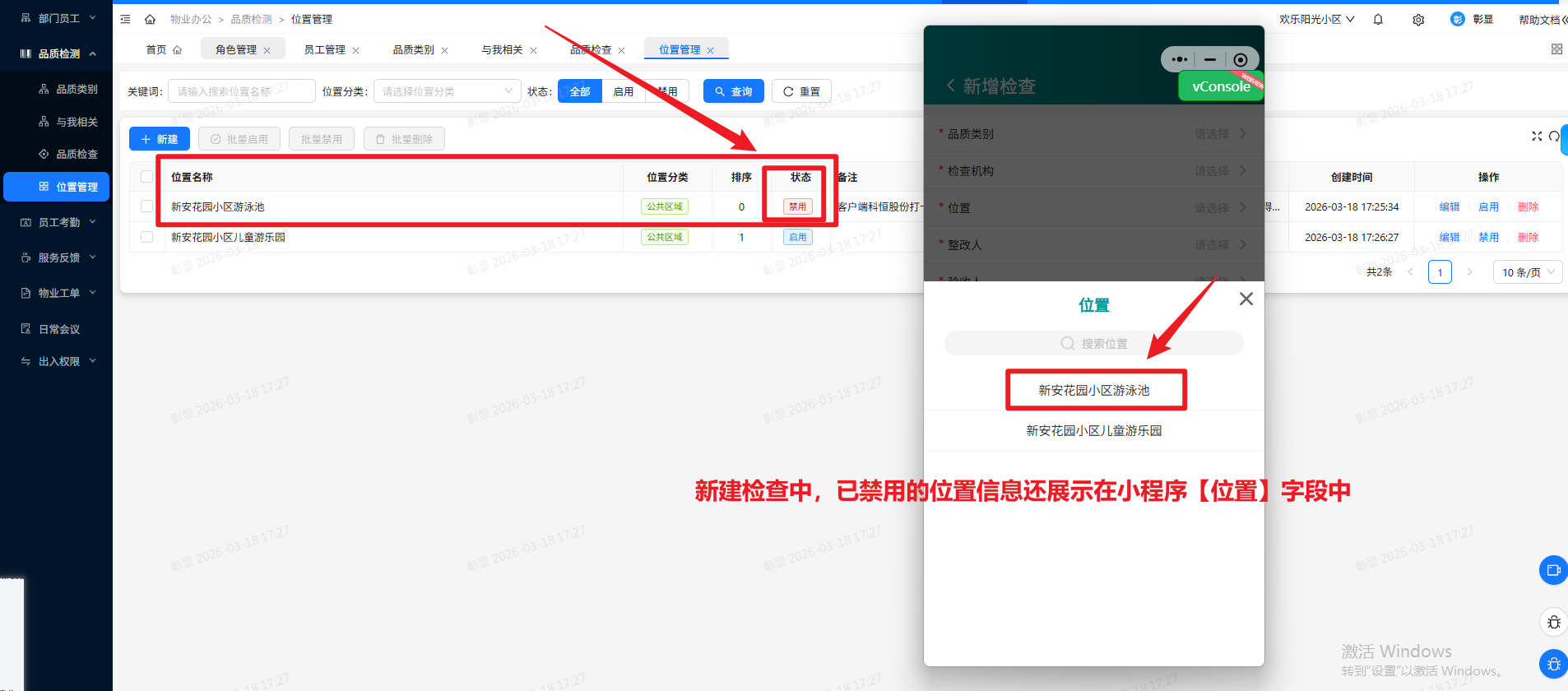Switch to 员工管理 tab
The width and height of the screenshot is (1568, 691).
324,49
